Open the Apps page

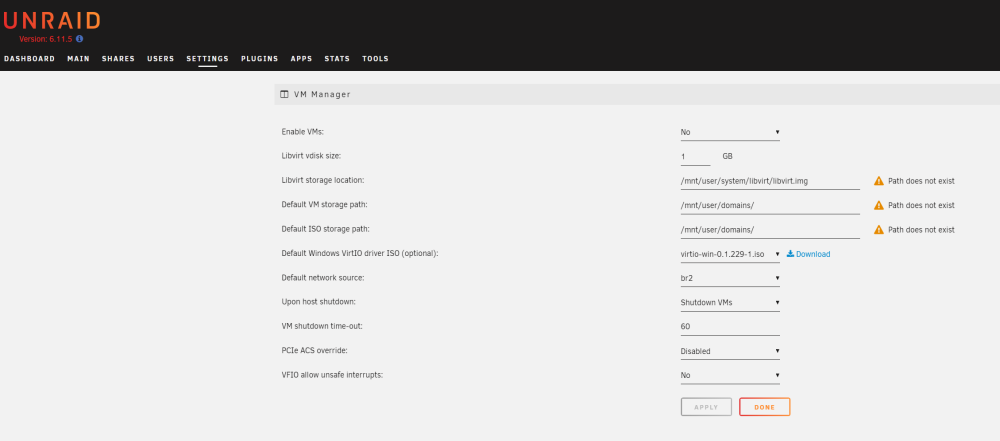pyautogui.click(x=301, y=59)
